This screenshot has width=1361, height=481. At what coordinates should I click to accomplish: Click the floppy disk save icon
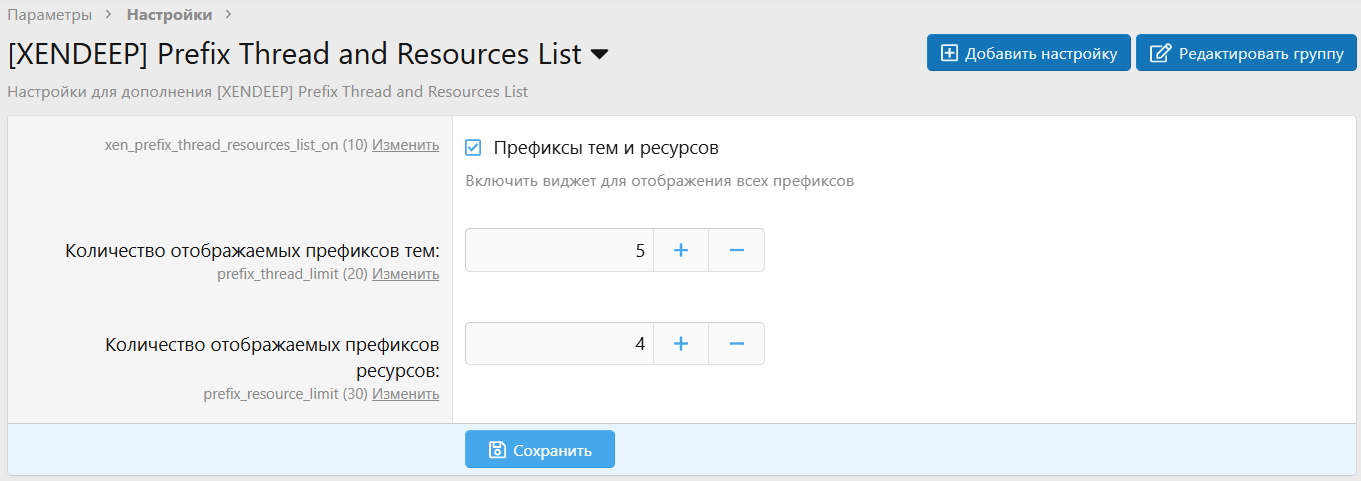tap(496, 450)
